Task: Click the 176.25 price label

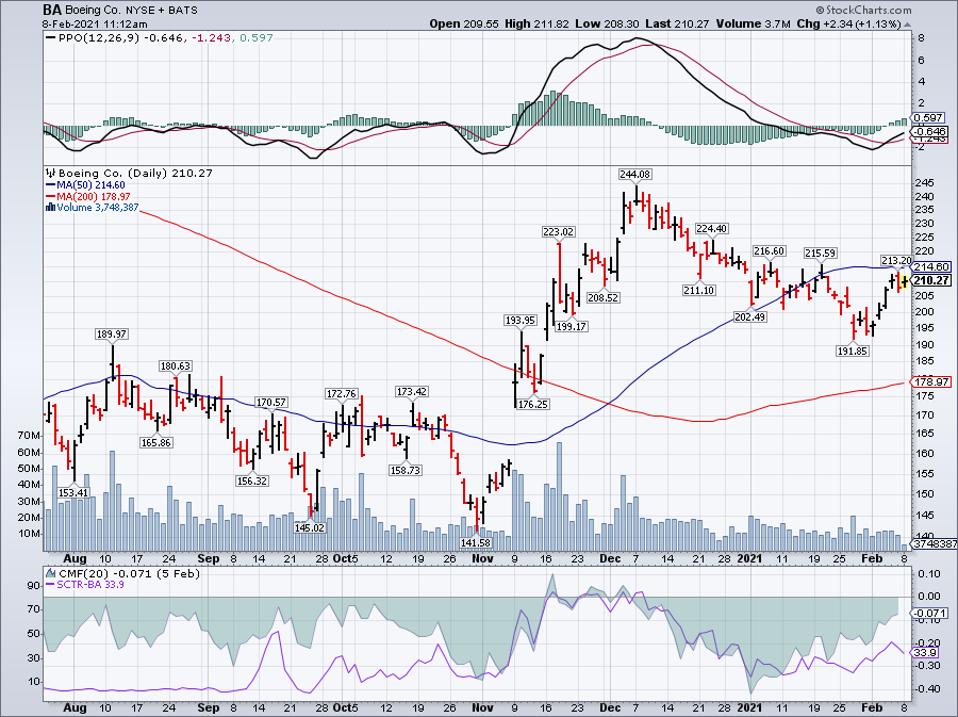Action: [533, 404]
